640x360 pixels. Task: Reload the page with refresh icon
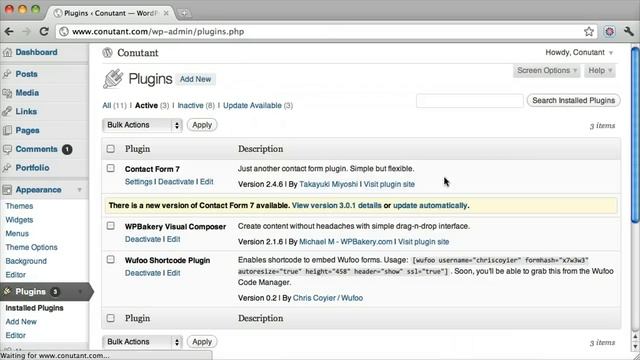(x=44, y=31)
